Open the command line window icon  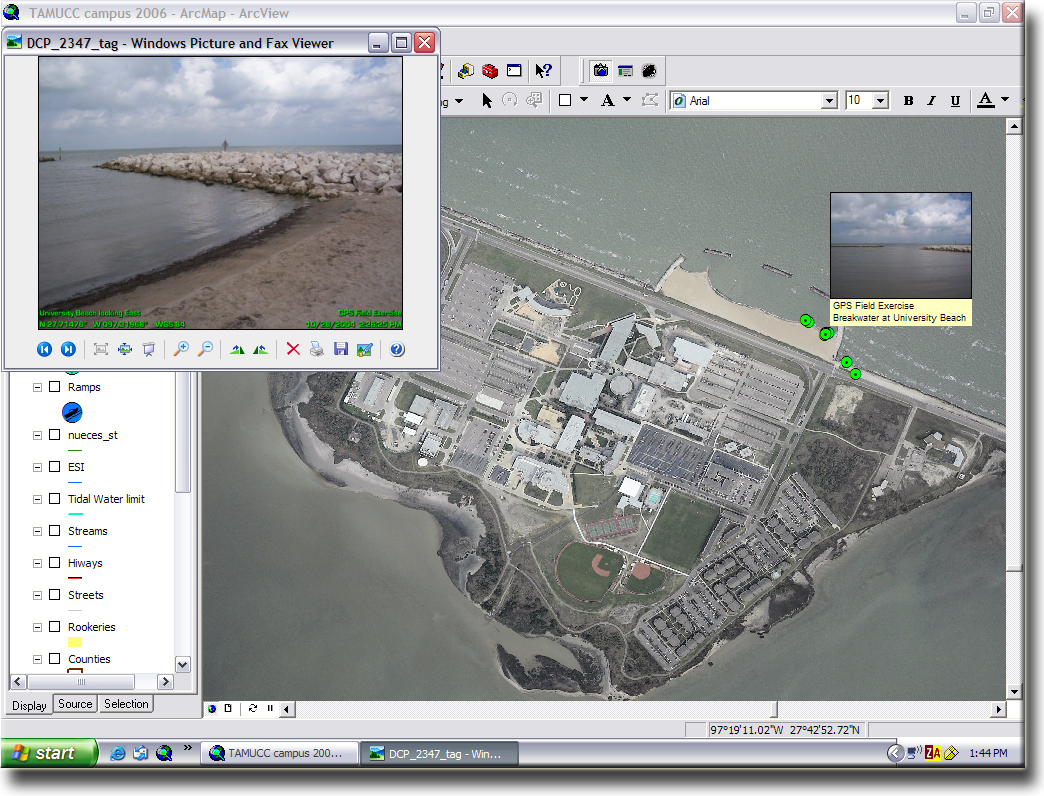[x=514, y=71]
